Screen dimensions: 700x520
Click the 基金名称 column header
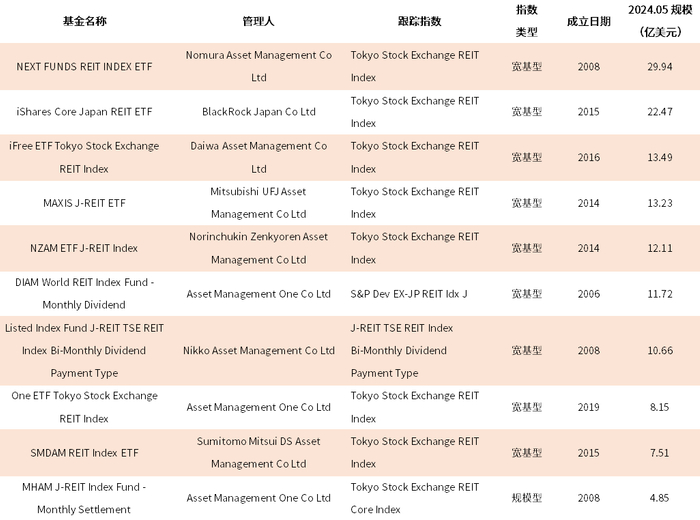click(84, 21)
